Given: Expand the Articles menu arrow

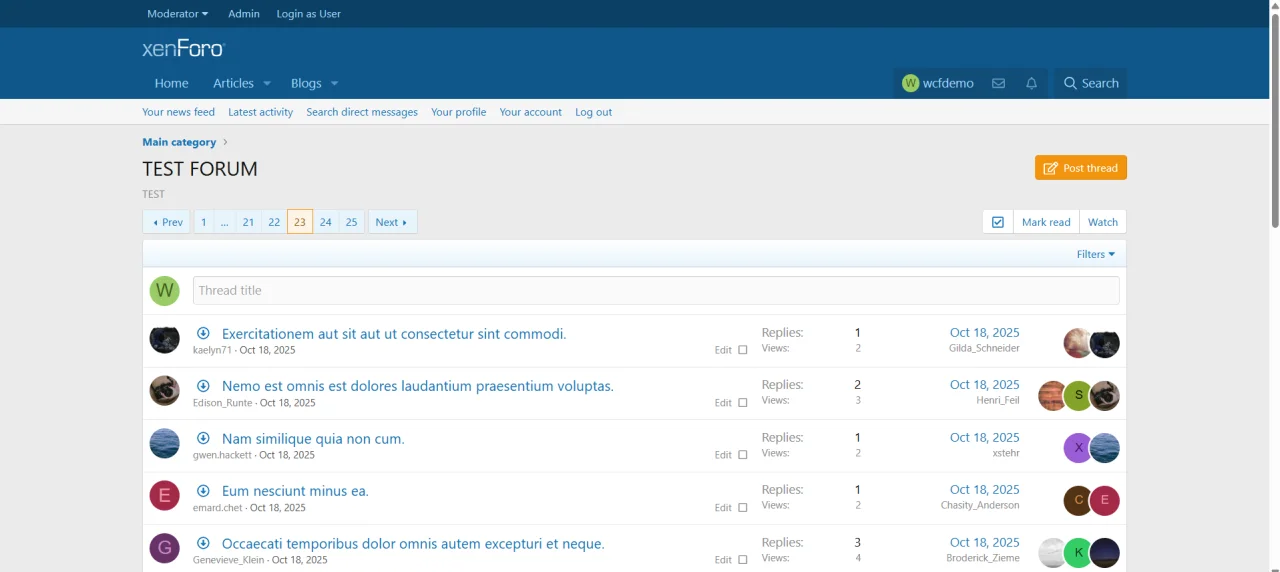Looking at the screenshot, I should coord(267,84).
